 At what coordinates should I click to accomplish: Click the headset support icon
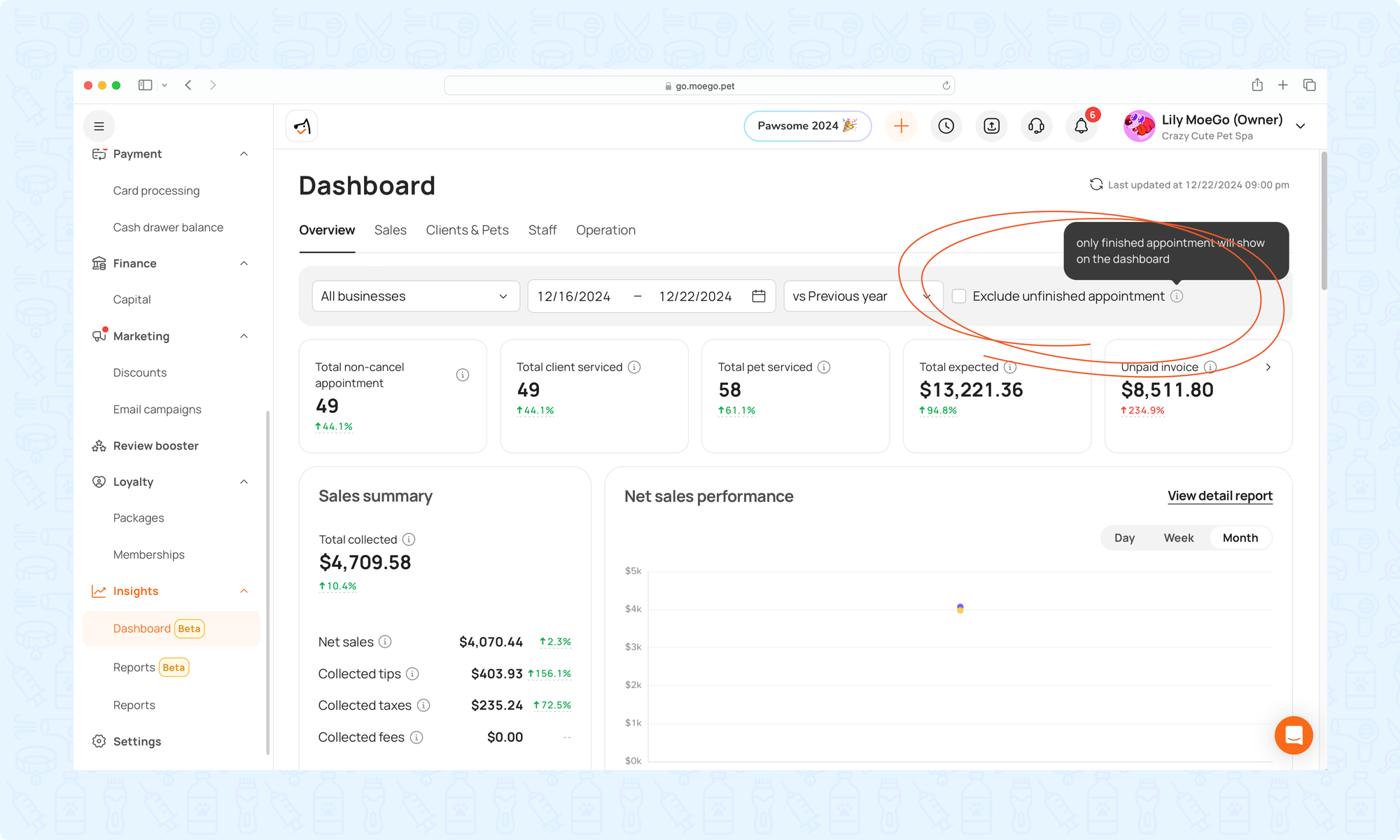1036,126
